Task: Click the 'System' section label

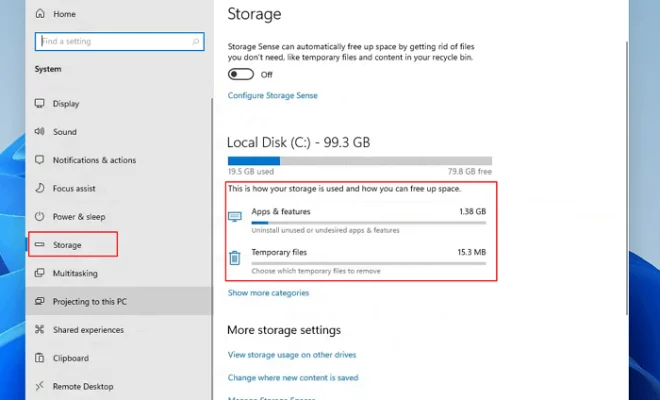Action: point(48,69)
